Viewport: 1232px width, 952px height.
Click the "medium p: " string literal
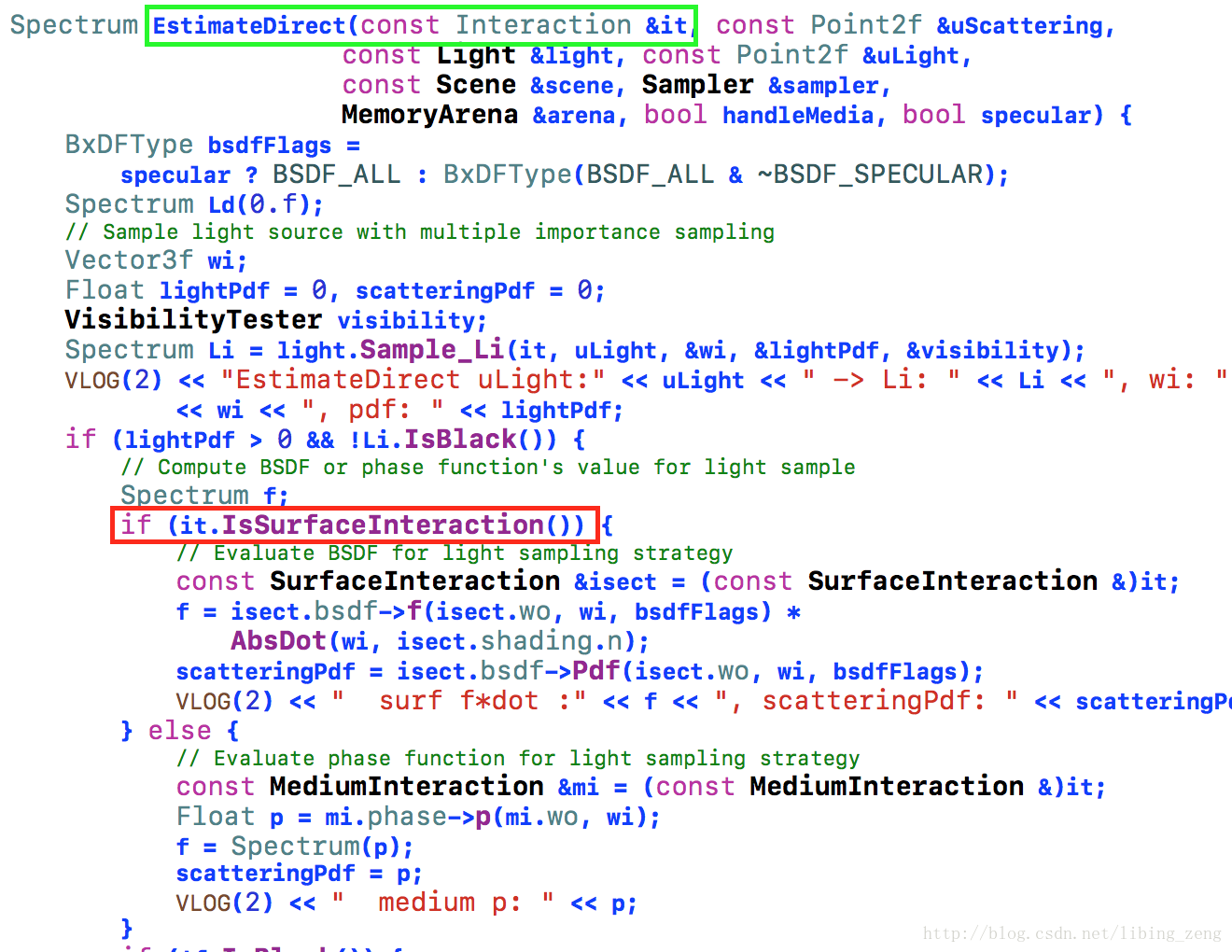(x=443, y=903)
